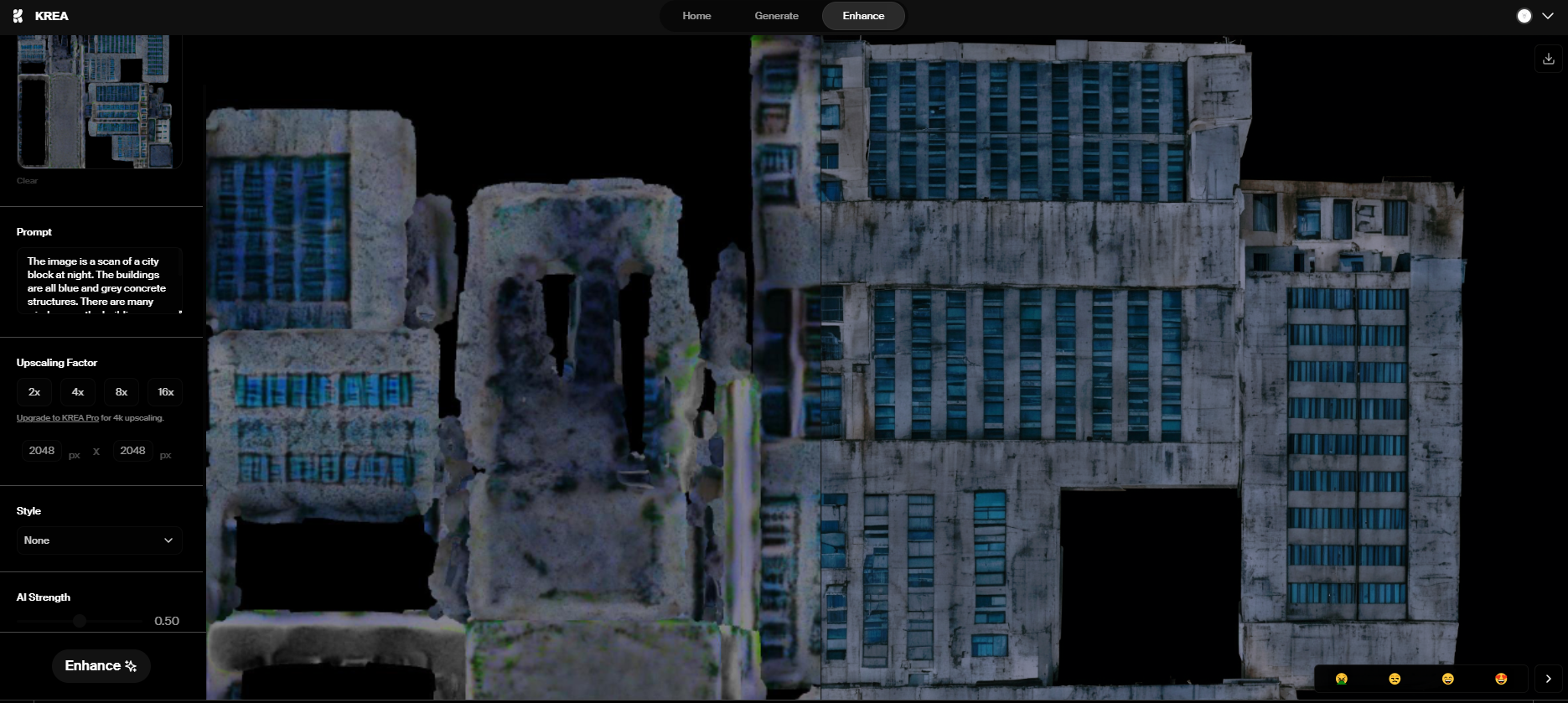Click the KREA logo icon
This screenshot has height=703, width=1568.
pyautogui.click(x=18, y=16)
